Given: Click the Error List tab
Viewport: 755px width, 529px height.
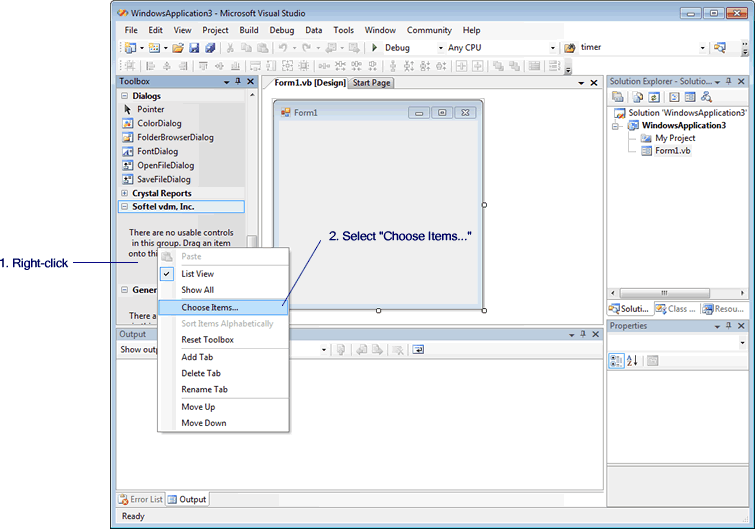Looking at the screenshot, I should 141,499.
